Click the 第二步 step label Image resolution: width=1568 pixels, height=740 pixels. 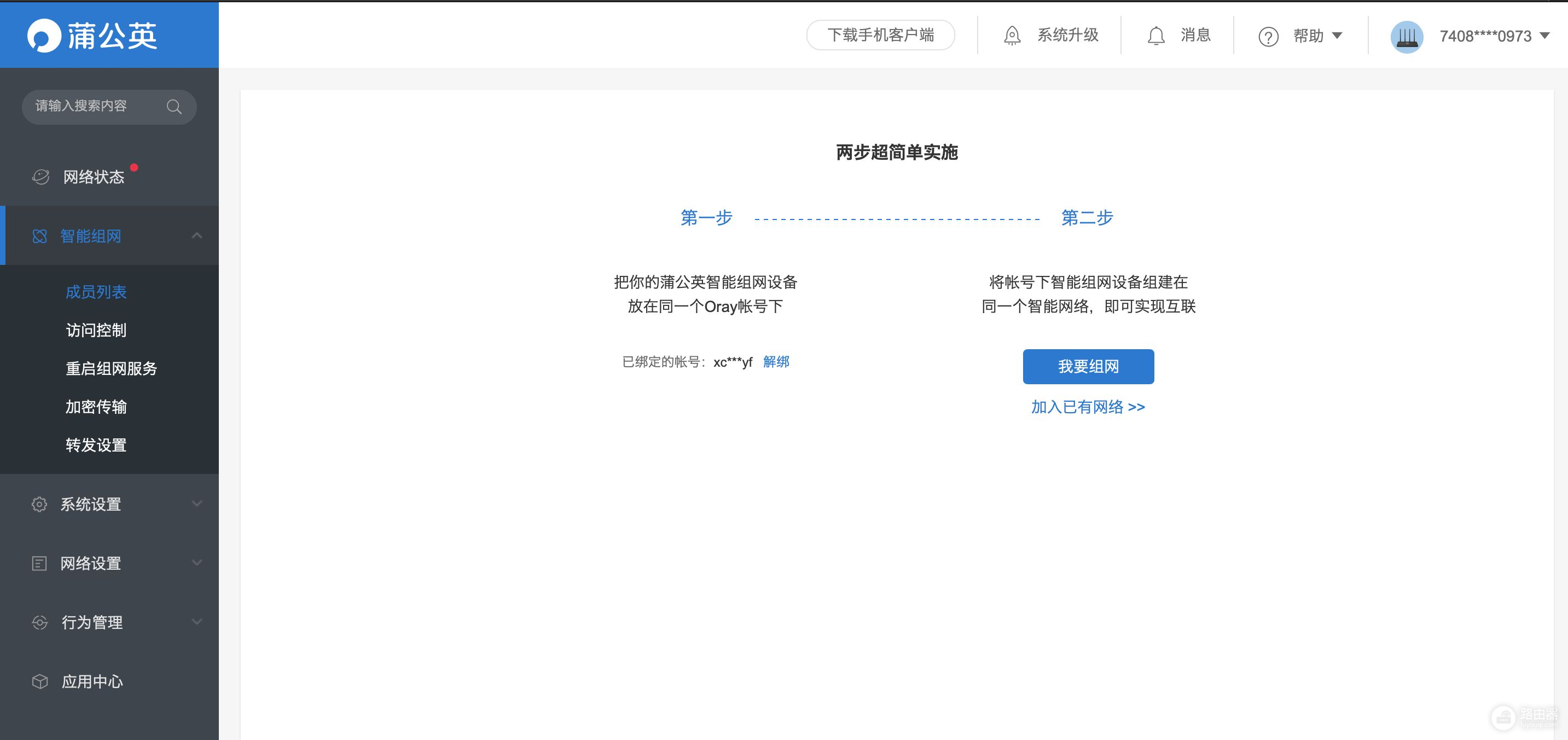point(1087,217)
